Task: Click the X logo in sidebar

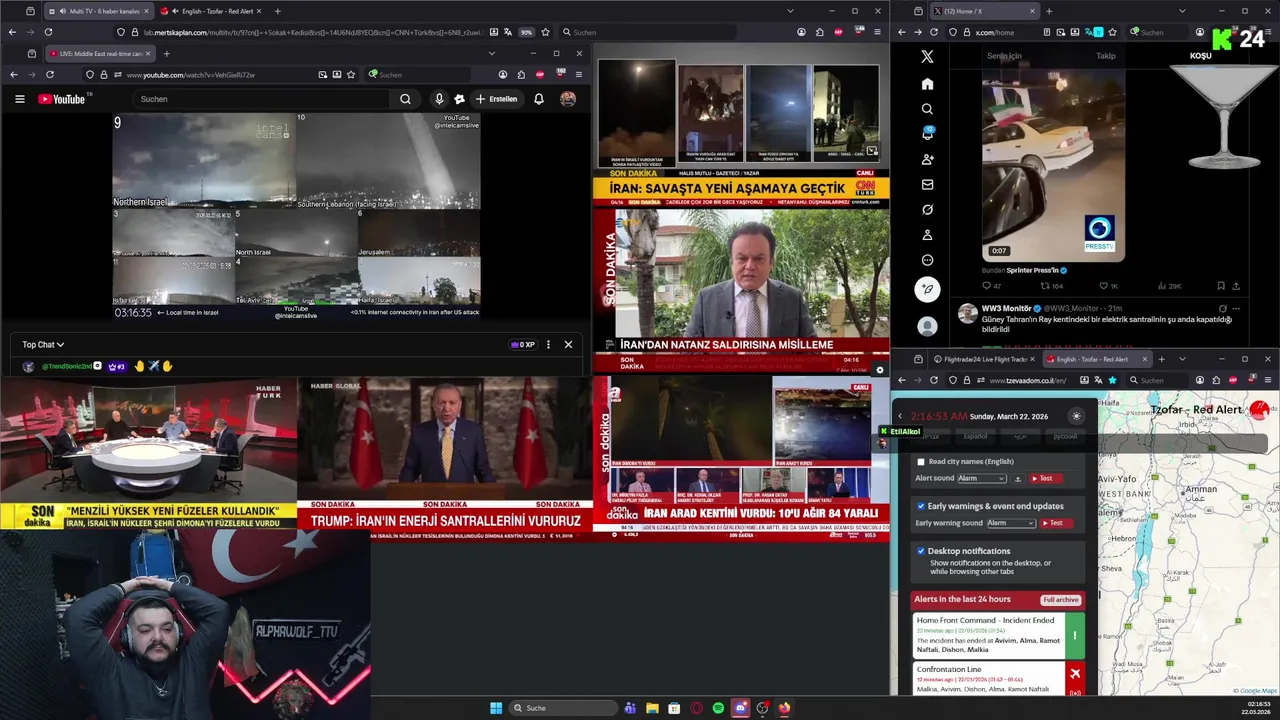Action: pyautogui.click(x=927, y=57)
